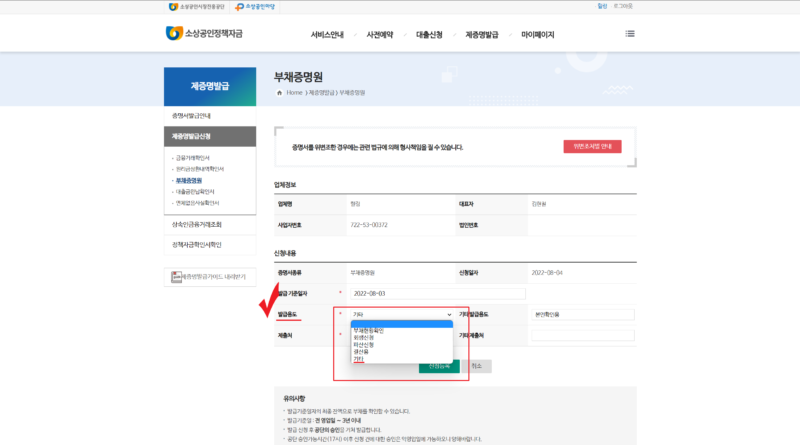The height and width of the screenshot is (445, 800).
Task: Open the 사전예약 menu
Action: click(380, 35)
